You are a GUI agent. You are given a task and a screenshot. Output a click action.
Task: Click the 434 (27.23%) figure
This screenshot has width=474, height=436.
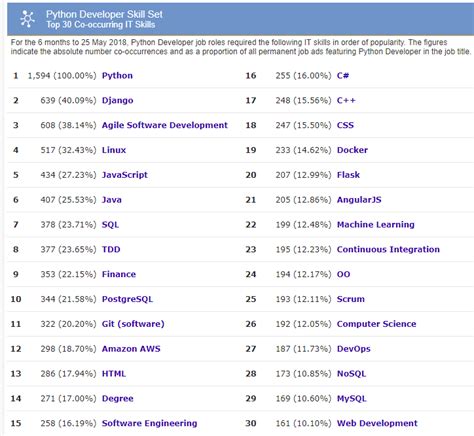click(x=68, y=175)
